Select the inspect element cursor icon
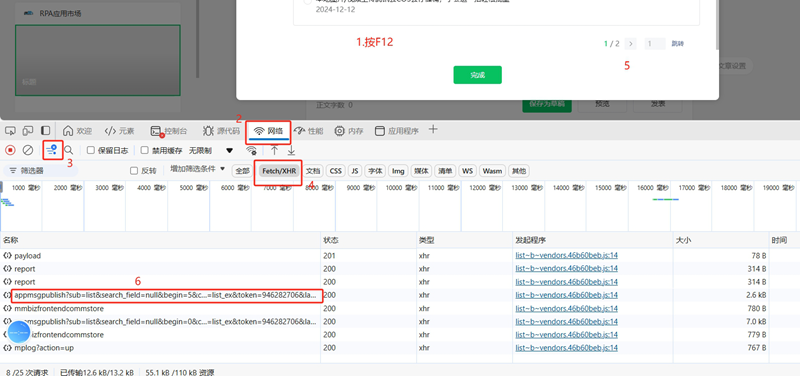 coord(10,131)
